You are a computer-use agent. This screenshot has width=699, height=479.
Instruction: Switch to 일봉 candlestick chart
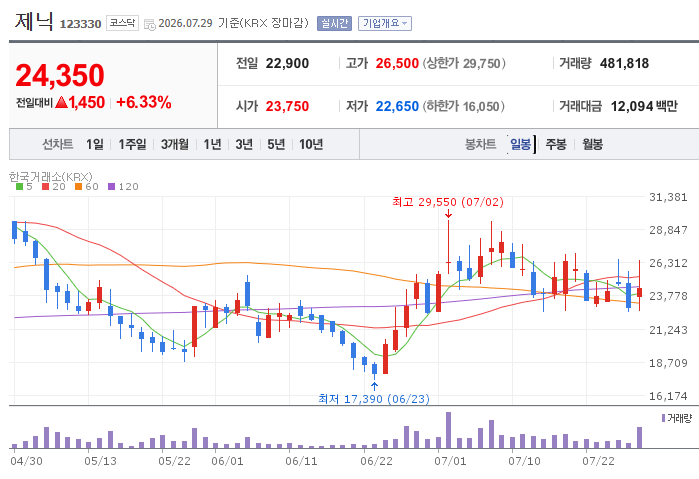pos(521,144)
